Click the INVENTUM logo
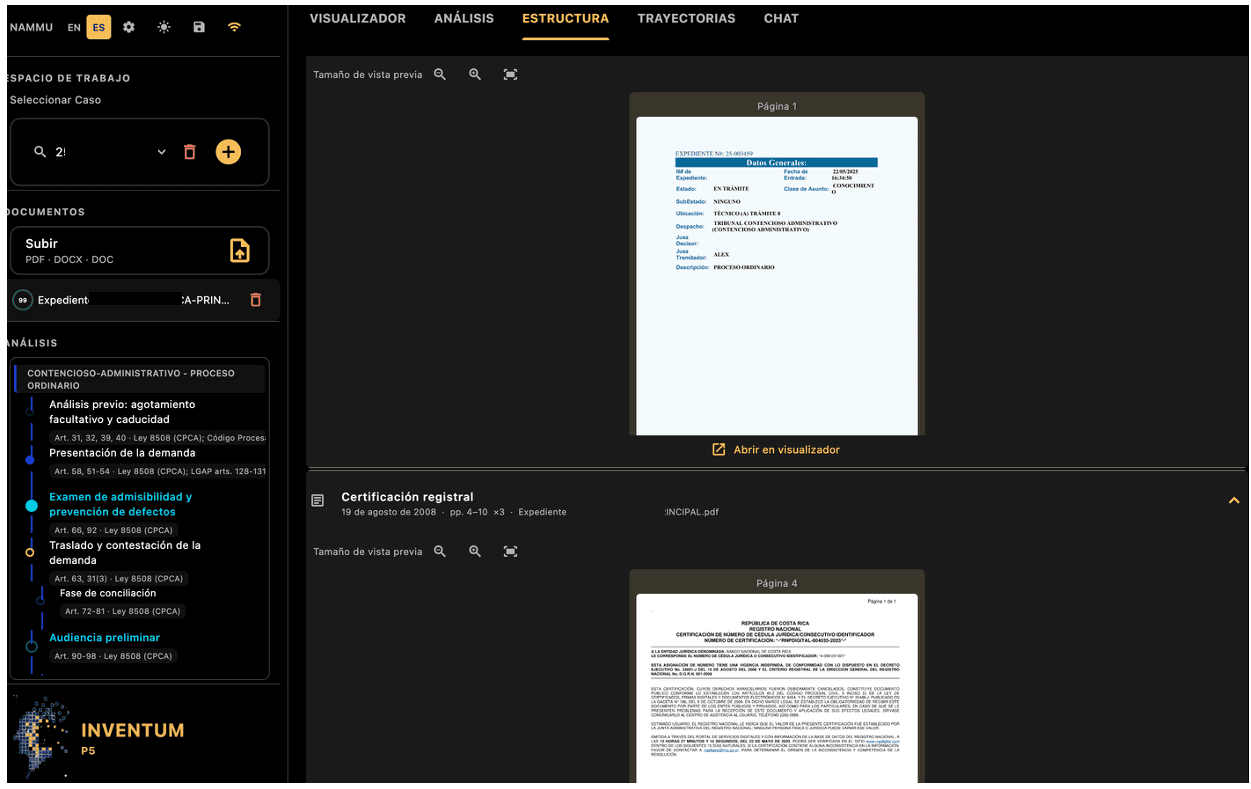 click(99, 738)
